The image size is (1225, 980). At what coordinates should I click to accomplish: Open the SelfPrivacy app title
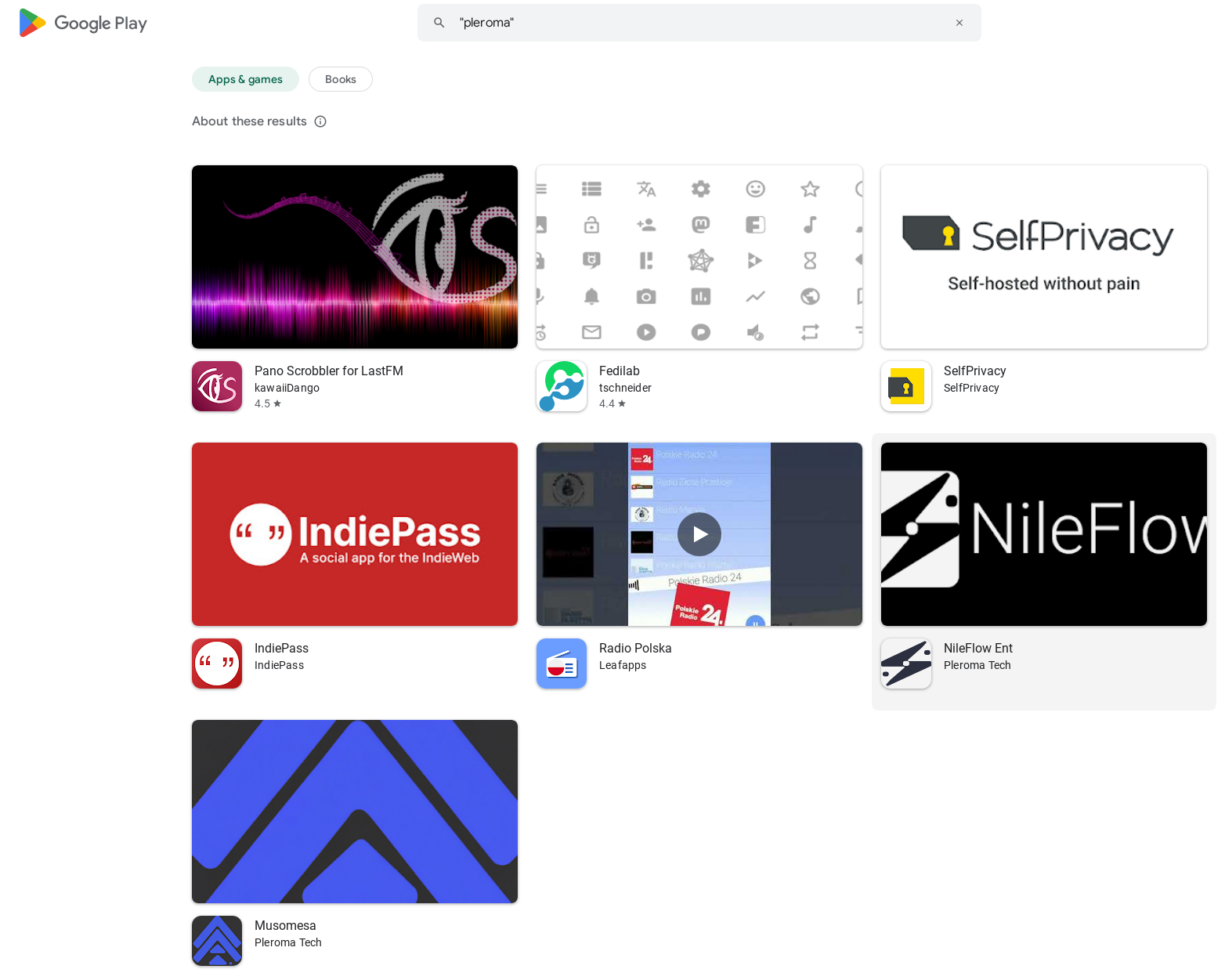click(974, 371)
